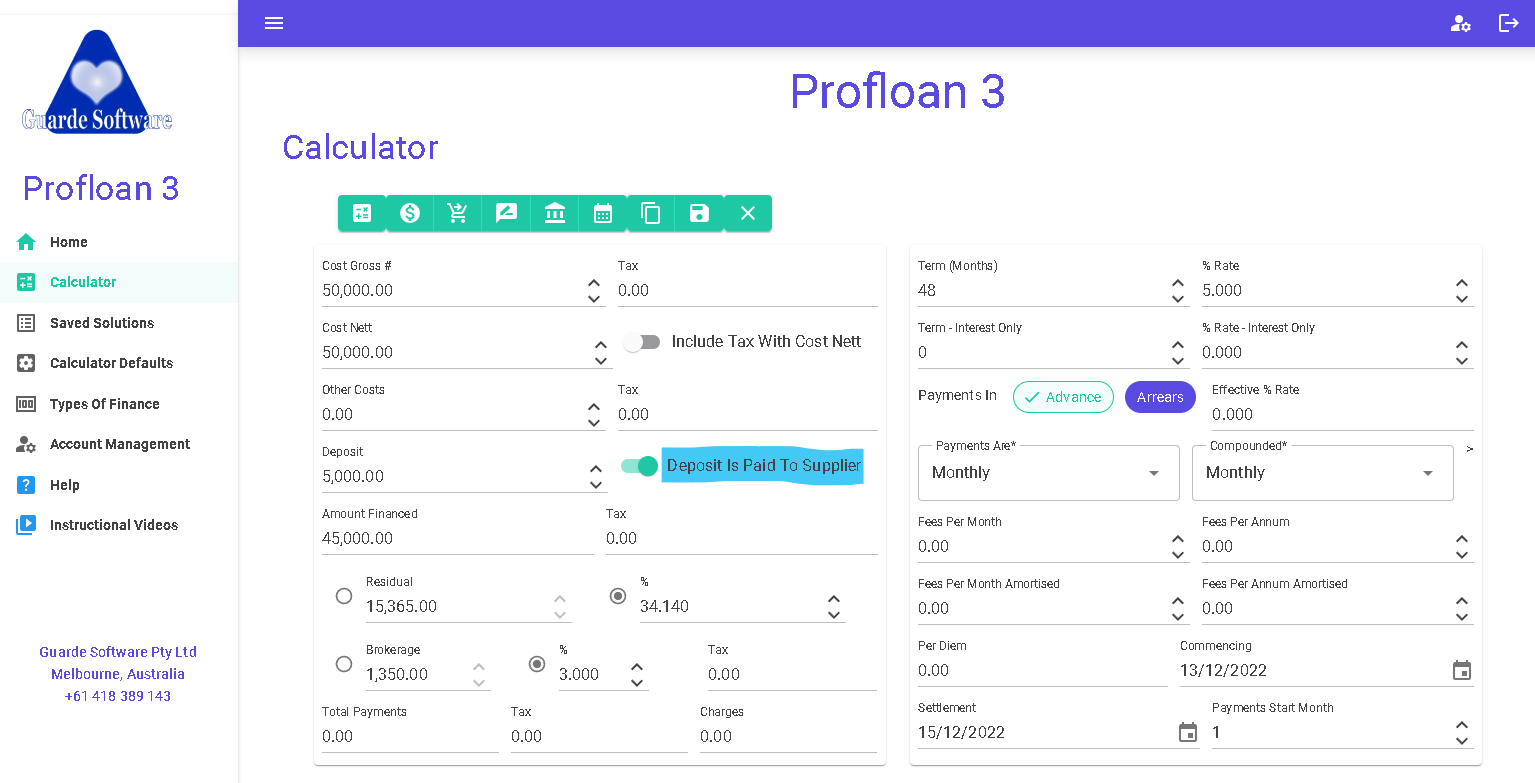Click the speech bubble pencil toolbar icon

506,213
